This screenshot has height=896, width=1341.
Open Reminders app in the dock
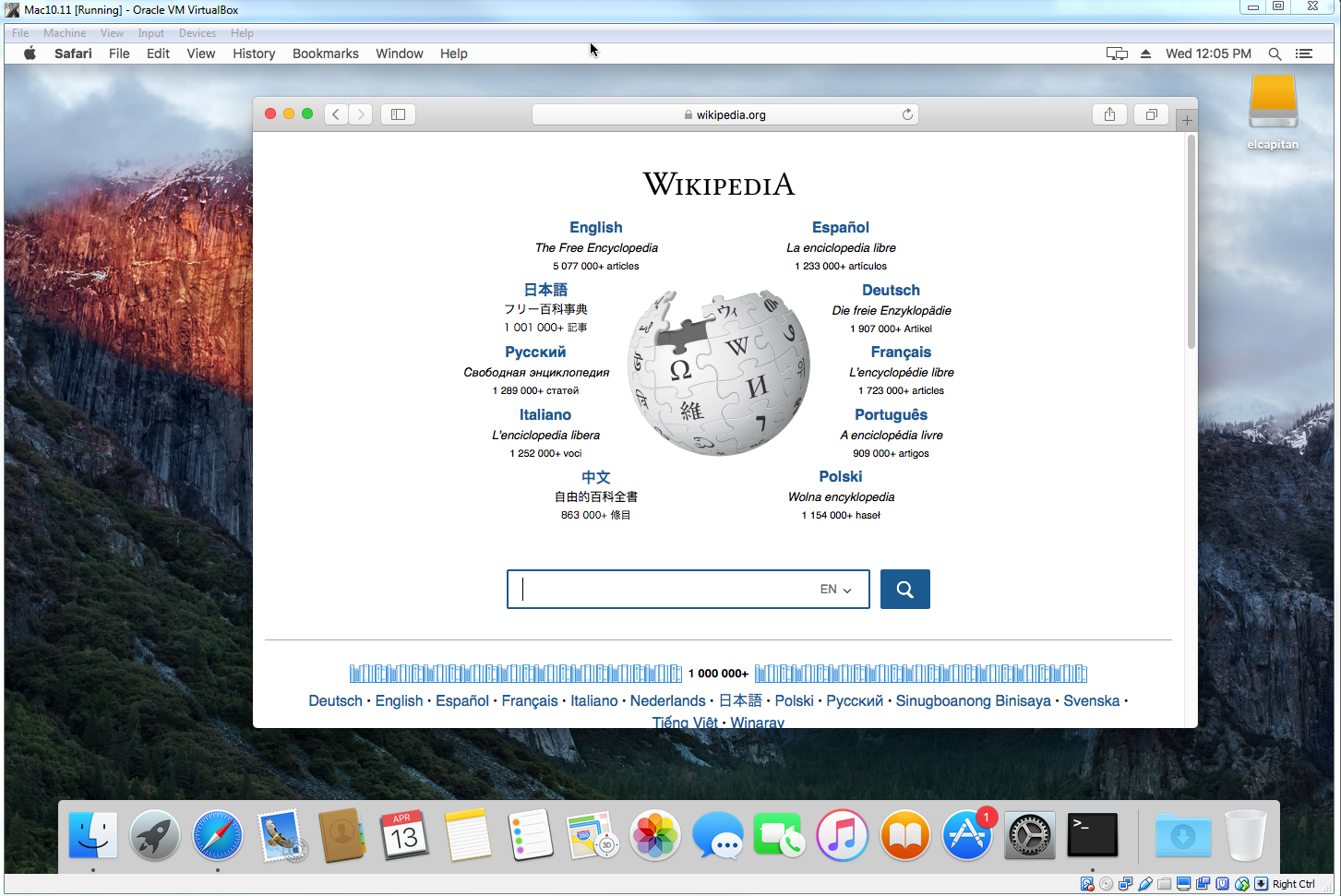pyautogui.click(x=531, y=836)
